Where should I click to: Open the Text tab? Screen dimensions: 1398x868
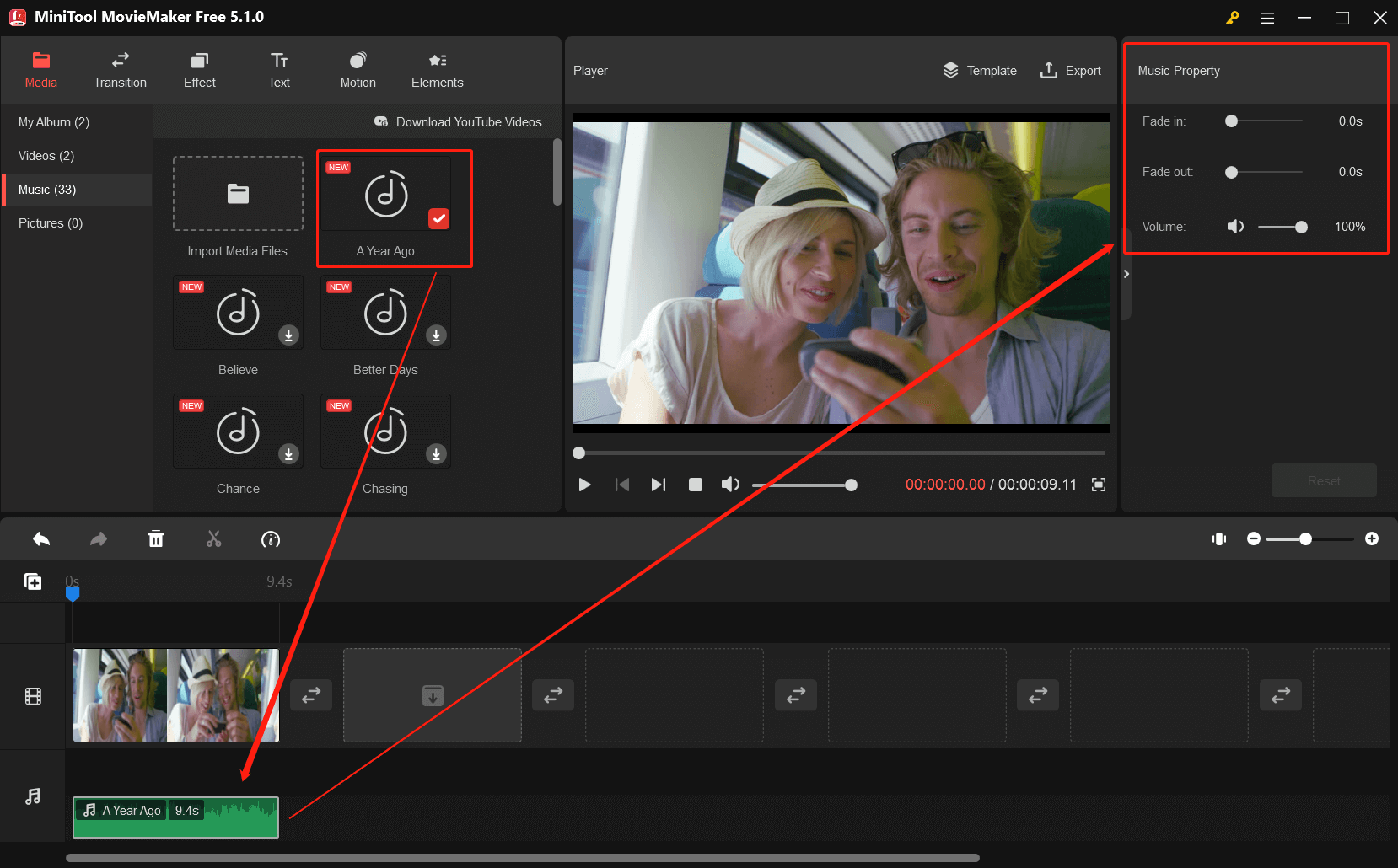tap(279, 70)
